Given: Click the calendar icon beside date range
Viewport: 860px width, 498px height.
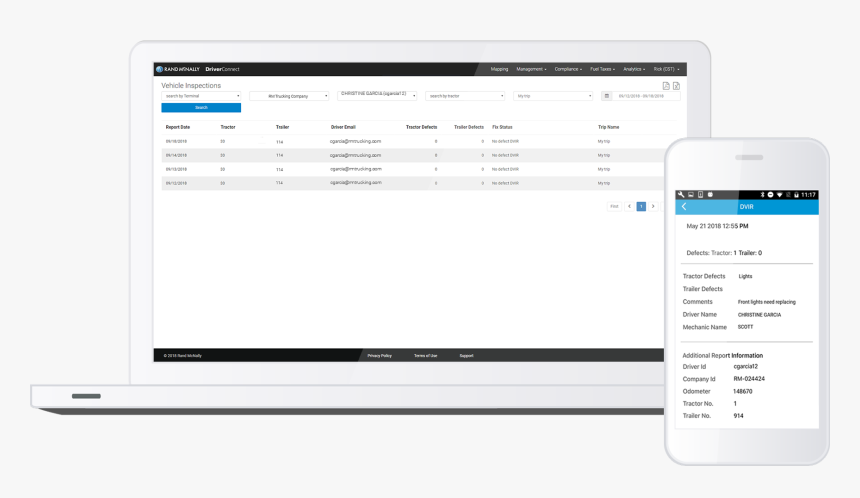Looking at the screenshot, I should [606, 96].
